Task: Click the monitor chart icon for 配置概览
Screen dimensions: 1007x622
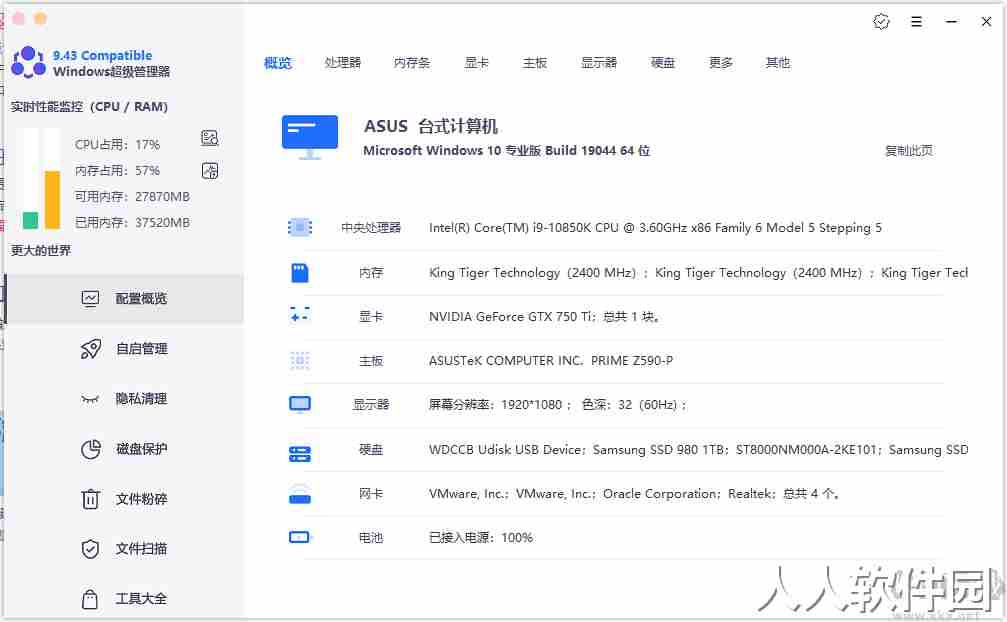Action: point(91,298)
